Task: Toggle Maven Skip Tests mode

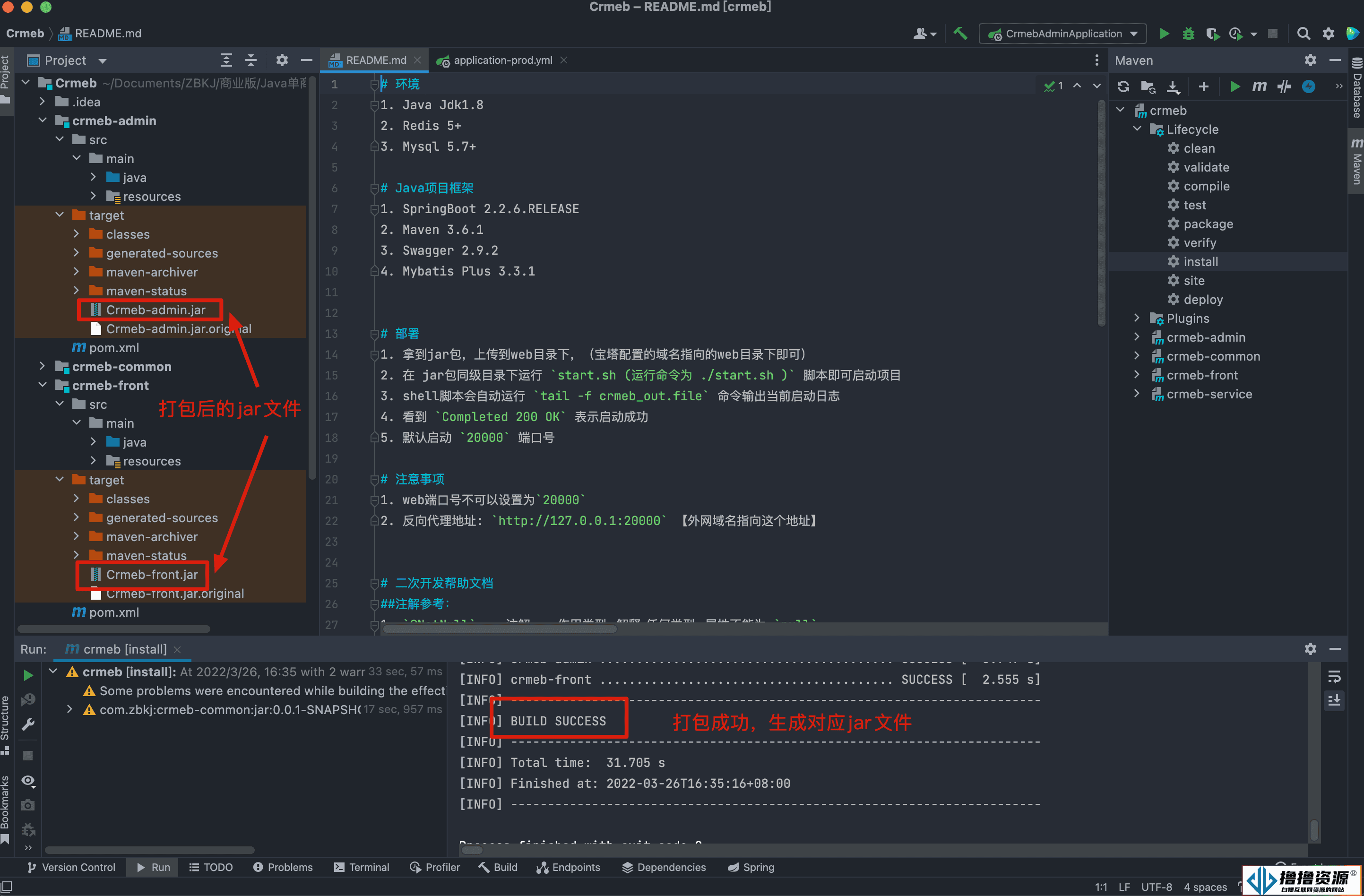Action: click(1308, 86)
